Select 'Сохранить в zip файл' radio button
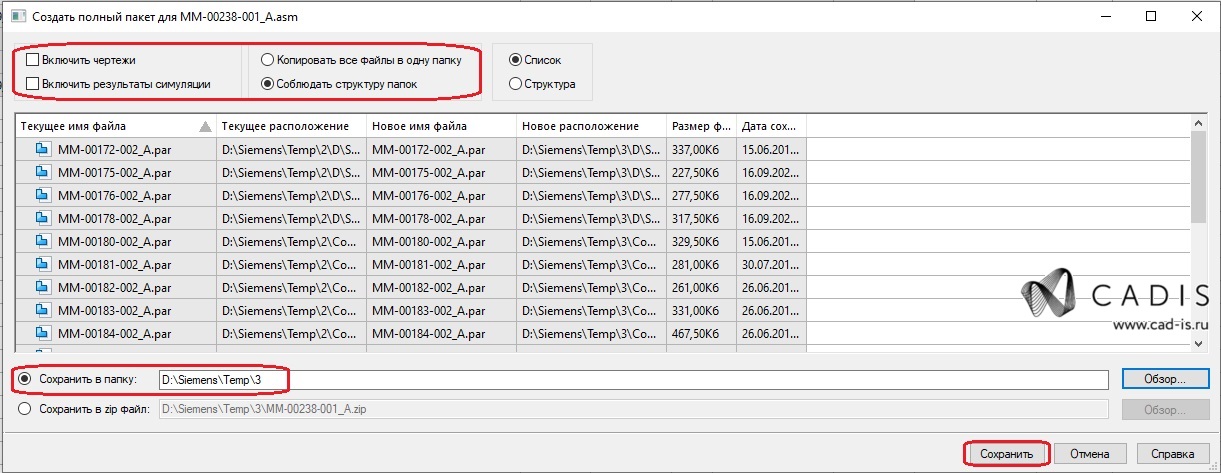This screenshot has height=473, width=1221. point(25,408)
